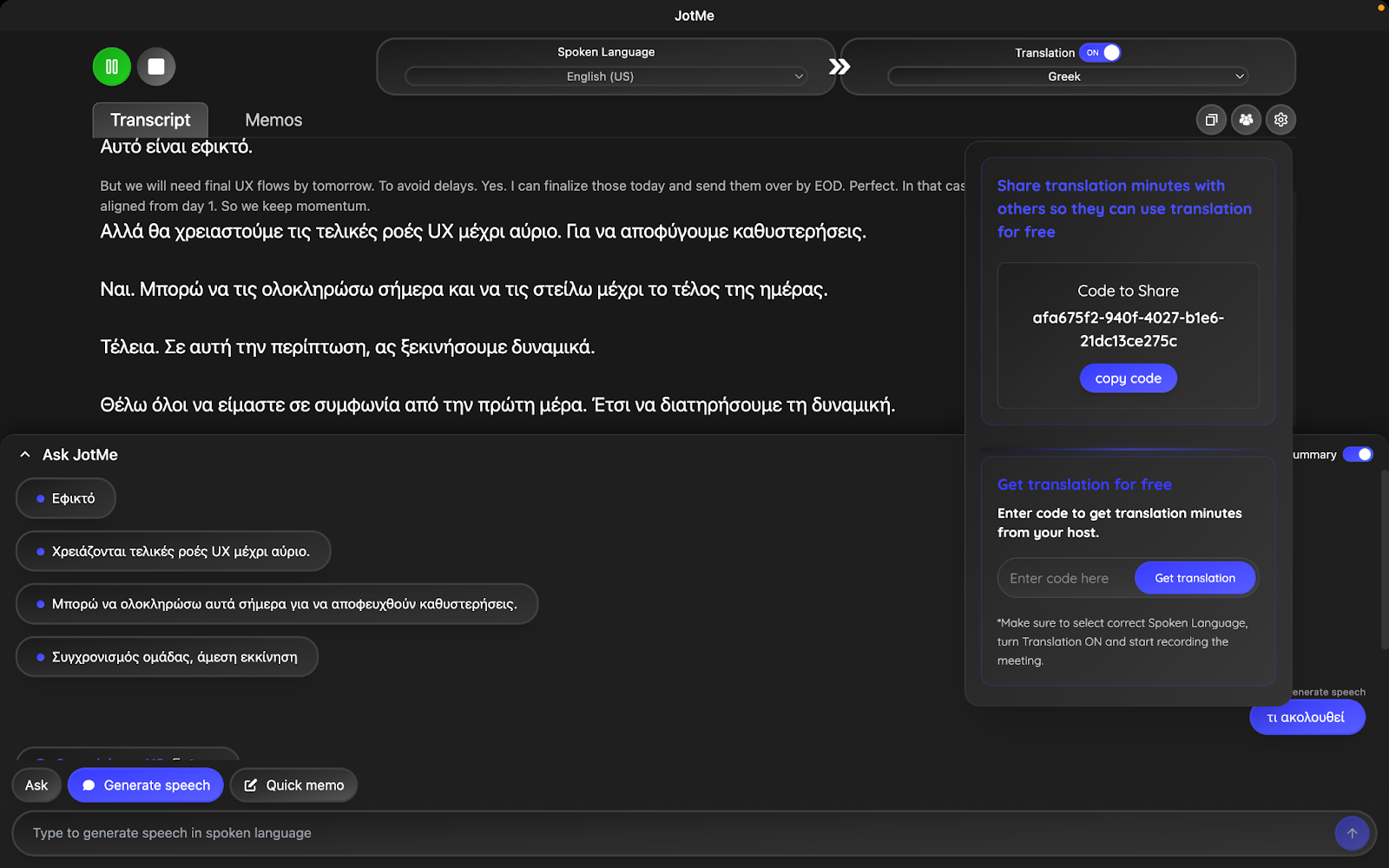Click the Enter code here field
1389x868 pixels.
[1061, 577]
